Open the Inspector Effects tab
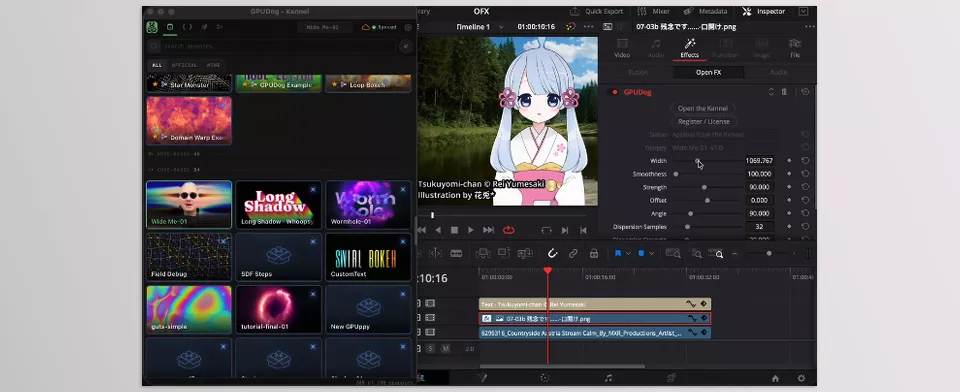The width and height of the screenshot is (960, 392). click(689, 48)
